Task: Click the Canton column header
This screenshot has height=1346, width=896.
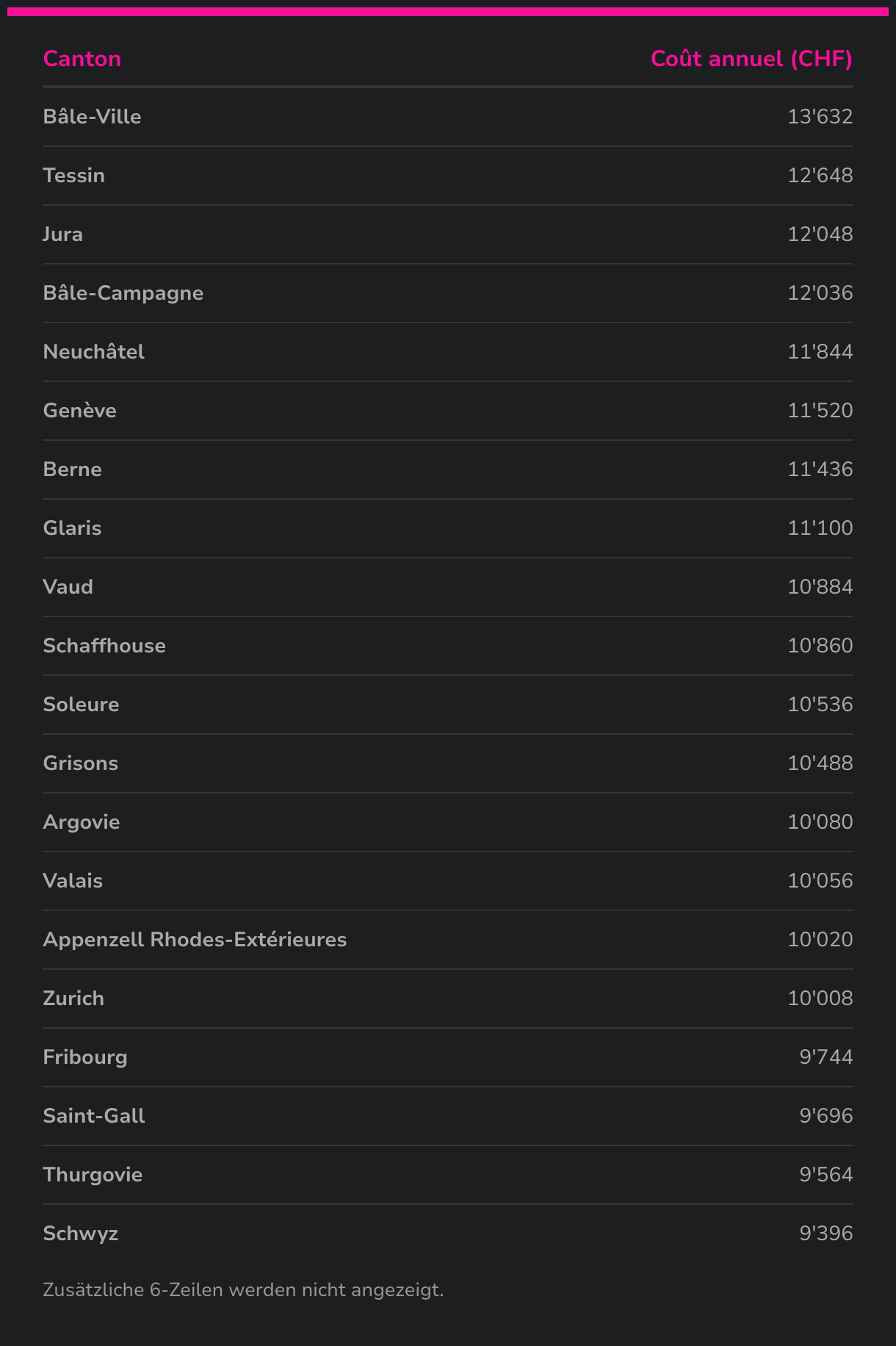Action: coord(82,59)
